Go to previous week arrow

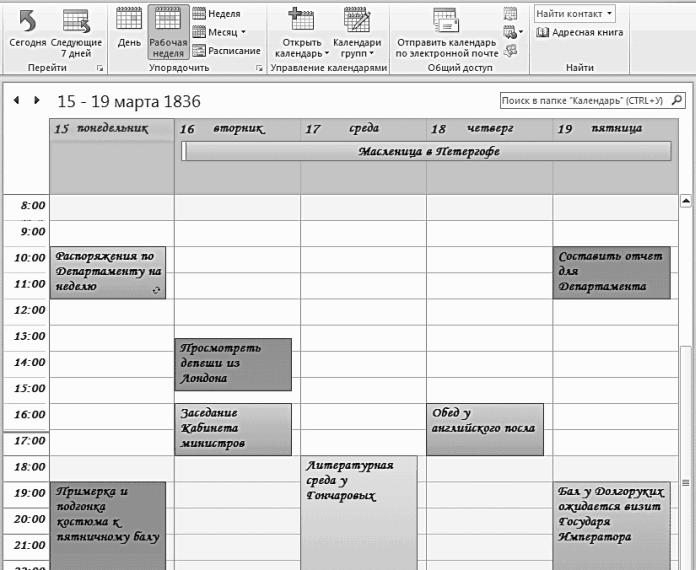16,100
